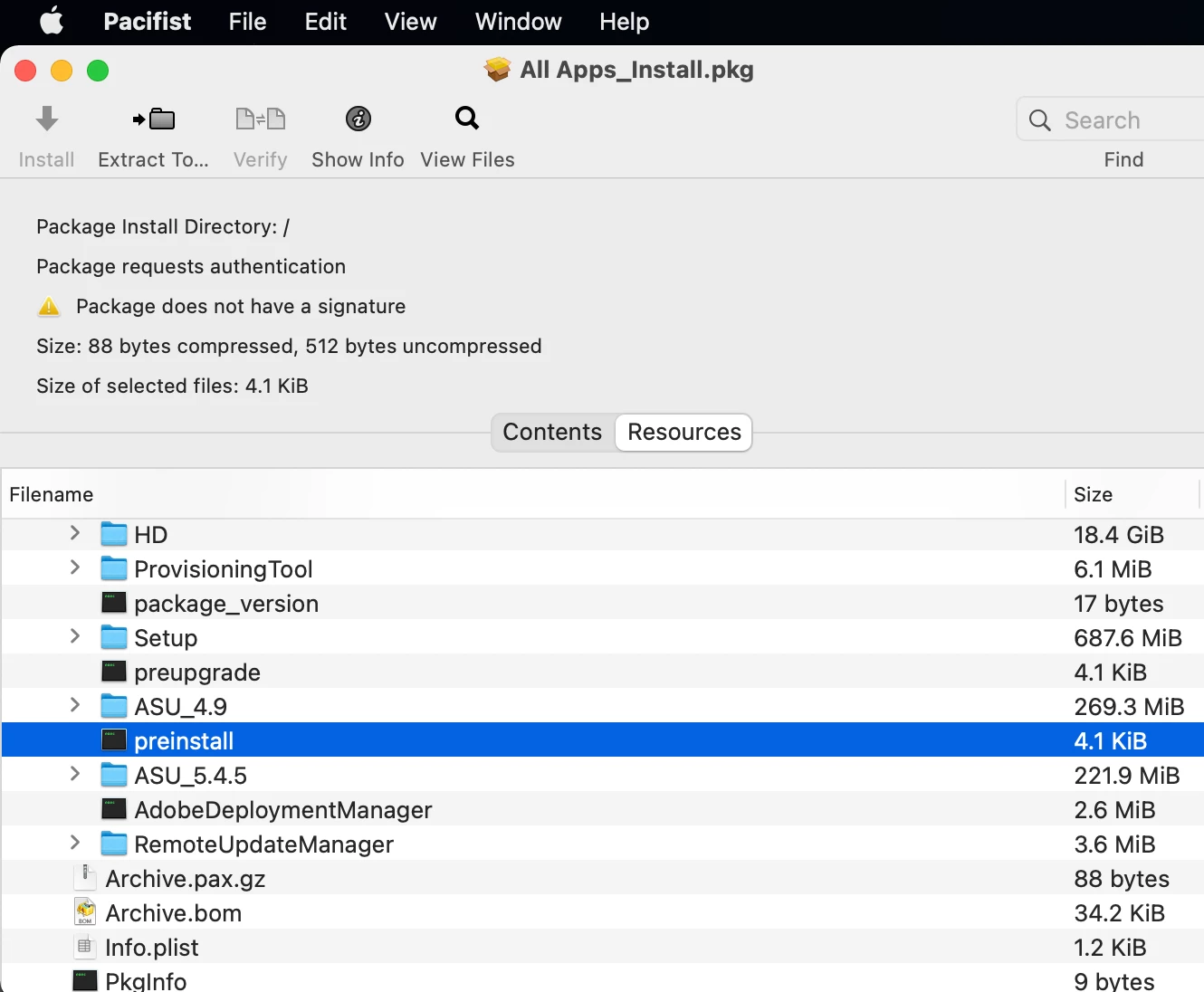The height and width of the screenshot is (992, 1204).
Task: Click the Show Info toolbar label
Action: [358, 159]
